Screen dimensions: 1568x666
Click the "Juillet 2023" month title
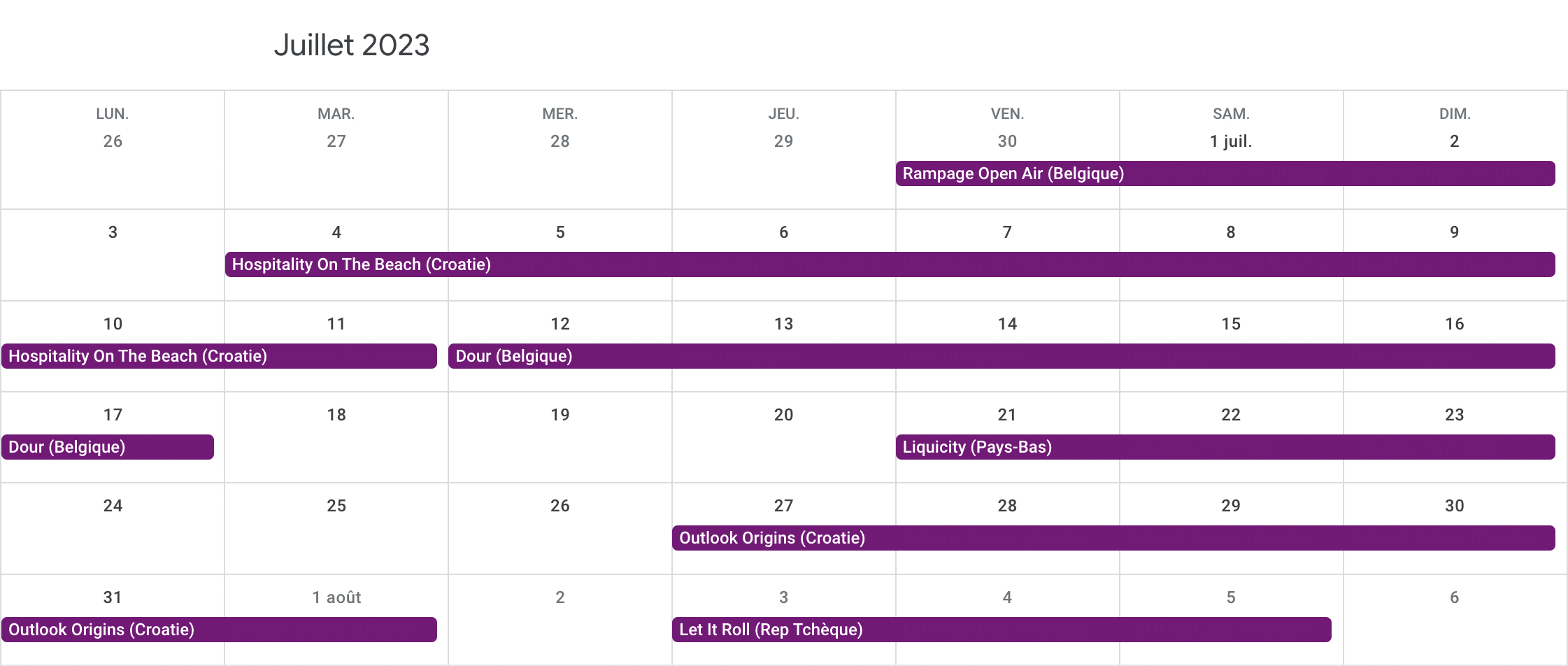(351, 45)
